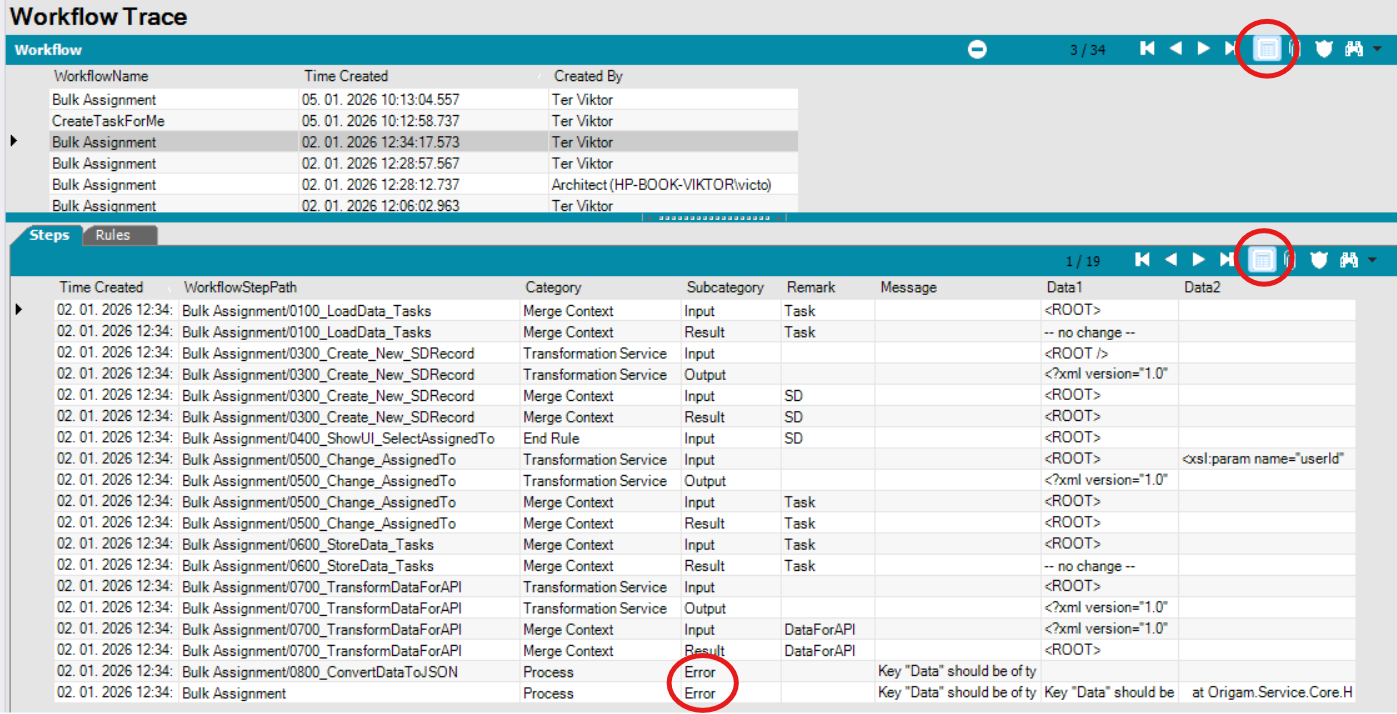Expand dropdown arrow beside Steps panel binoculars
This screenshot has width=1397, height=714.
tap(1372, 260)
